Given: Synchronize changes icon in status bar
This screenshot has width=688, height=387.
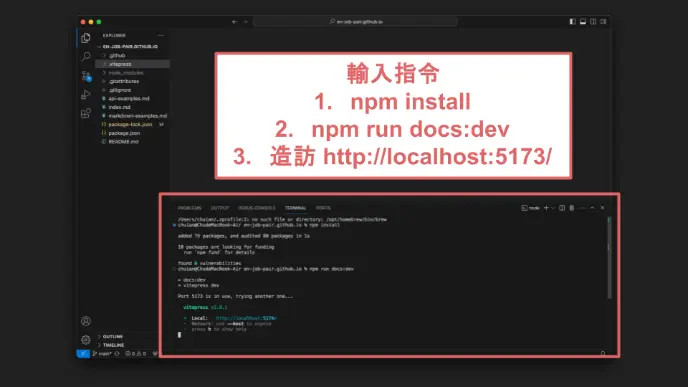Looking at the screenshot, I should click(117, 354).
